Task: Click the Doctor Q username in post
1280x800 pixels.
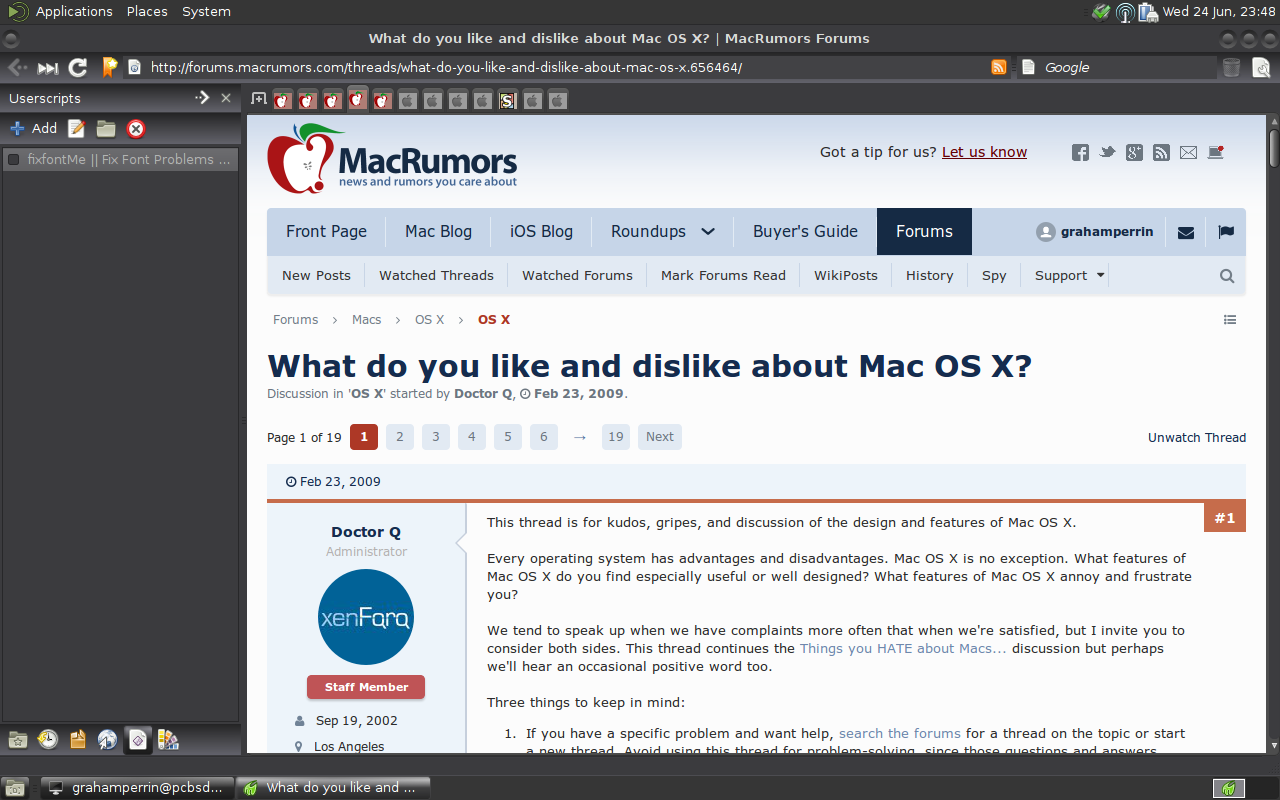Action: tap(366, 532)
